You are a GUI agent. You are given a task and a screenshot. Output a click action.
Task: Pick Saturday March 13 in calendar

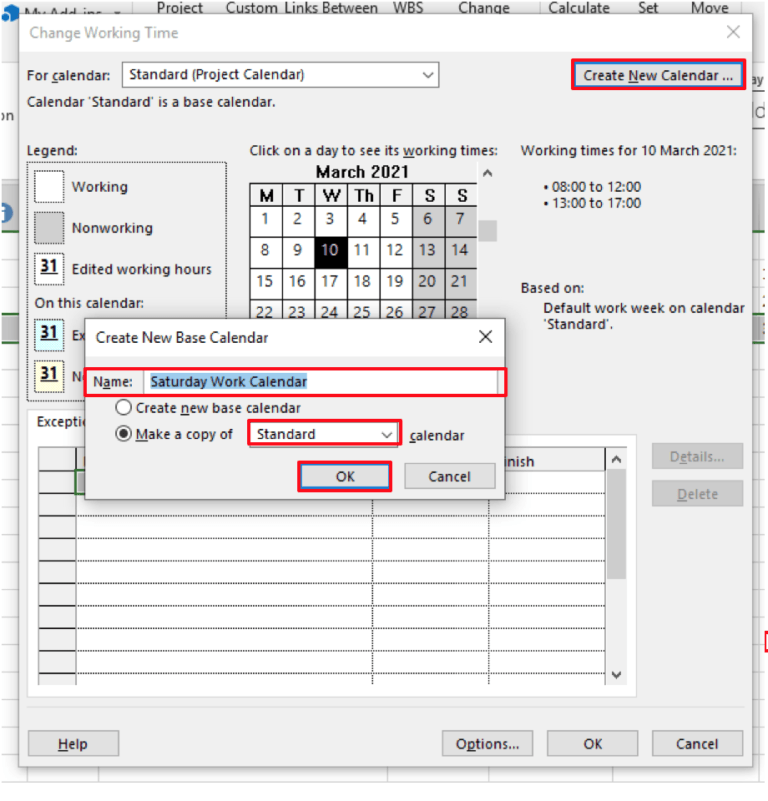click(x=427, y=250)
